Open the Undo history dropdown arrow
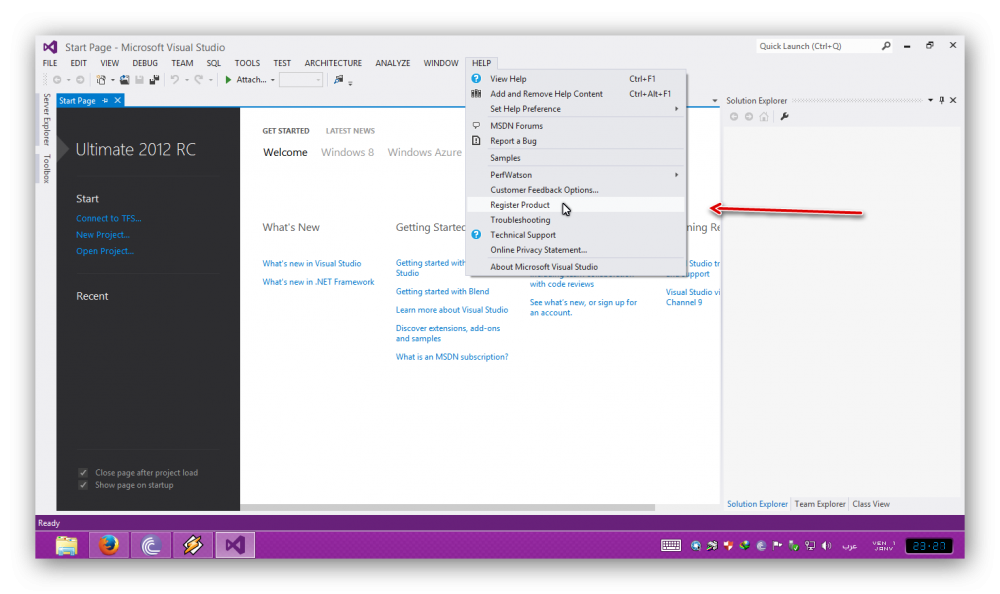1000x594 pixels. point(186,80)
